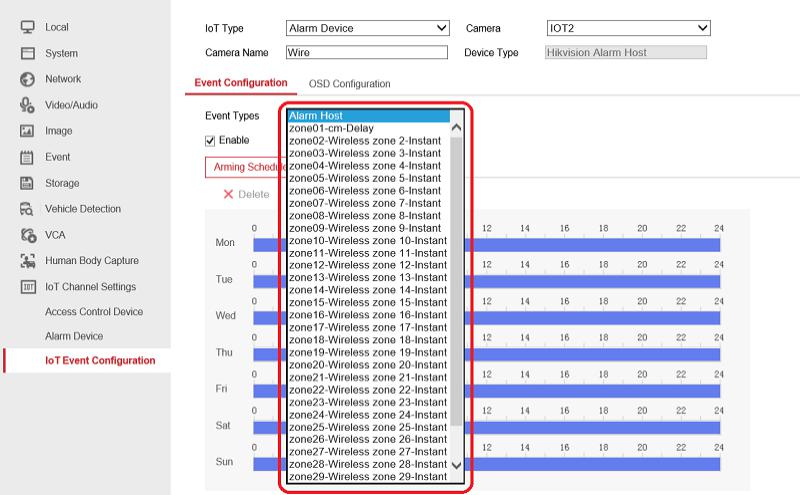Expand the IoT Type dropdown
The height and width of the screenshot is (495, 800).
coord(367,29)
